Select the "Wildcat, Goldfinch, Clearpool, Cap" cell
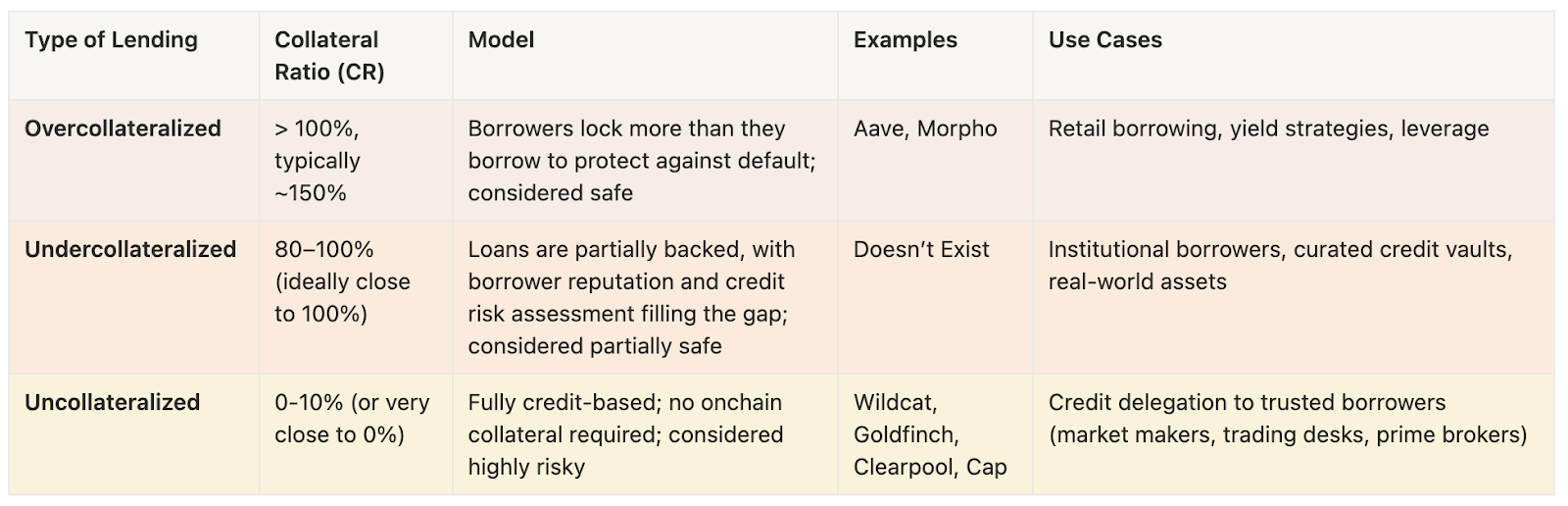Screen dimensions: 1568x506 (929, 434)
